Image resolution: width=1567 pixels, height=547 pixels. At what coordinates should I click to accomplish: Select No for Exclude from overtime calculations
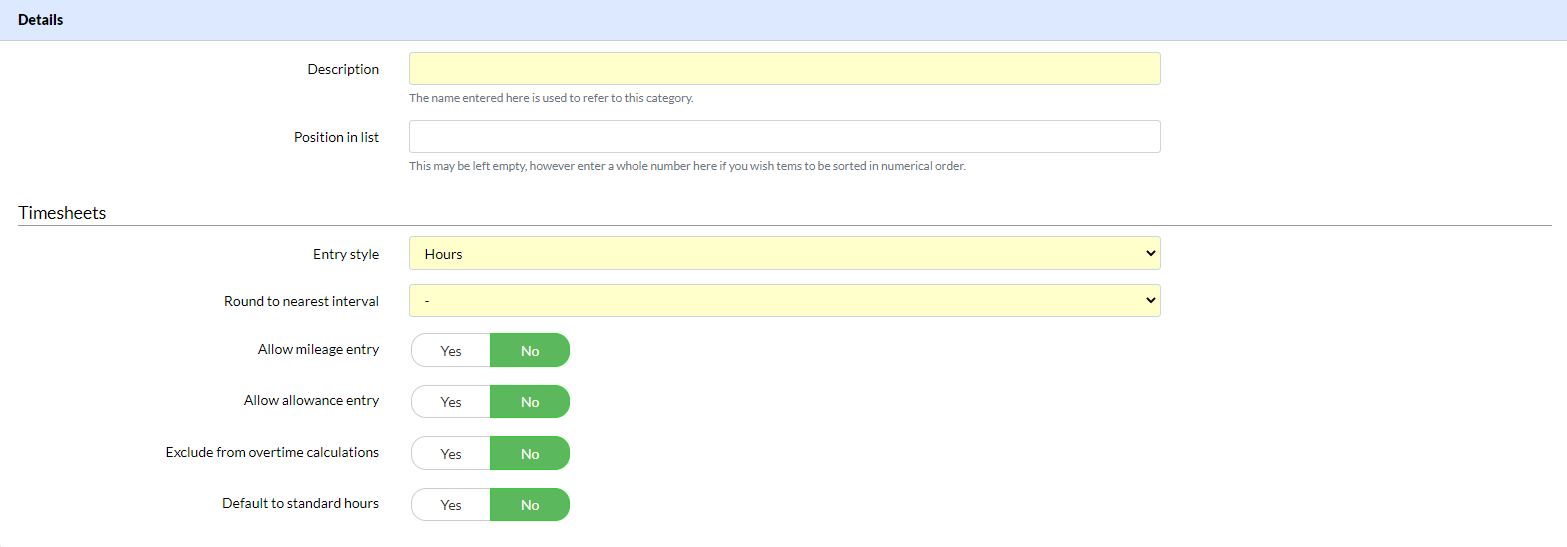point(530,454)
